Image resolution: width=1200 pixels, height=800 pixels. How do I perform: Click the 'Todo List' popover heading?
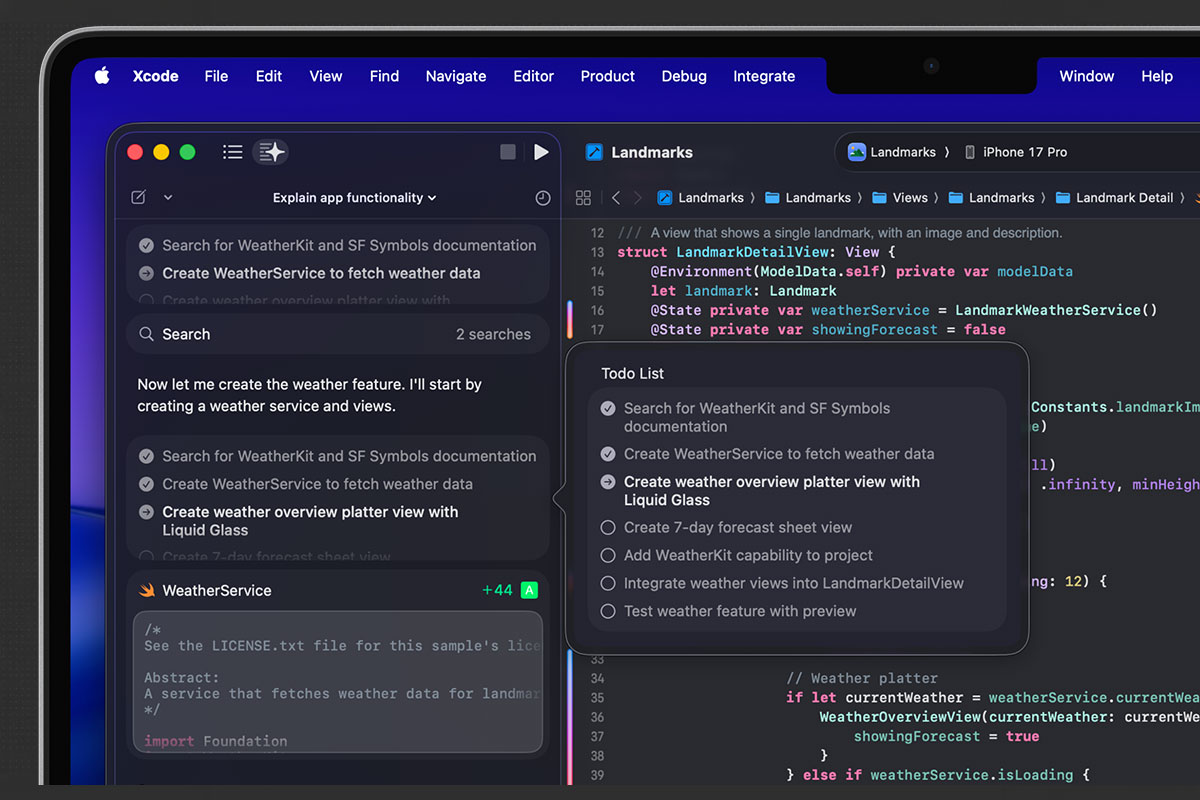click(x=633, y=373)
